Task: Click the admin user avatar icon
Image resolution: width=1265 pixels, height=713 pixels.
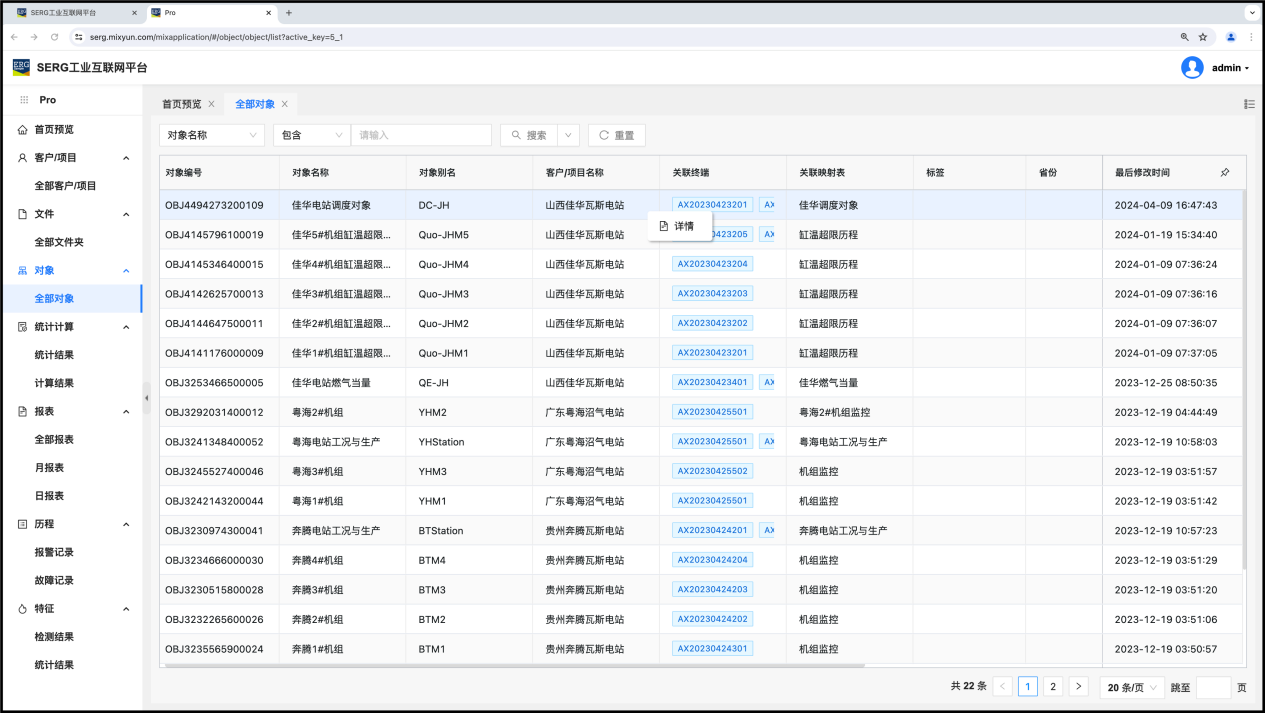Action: (1192, 68)
